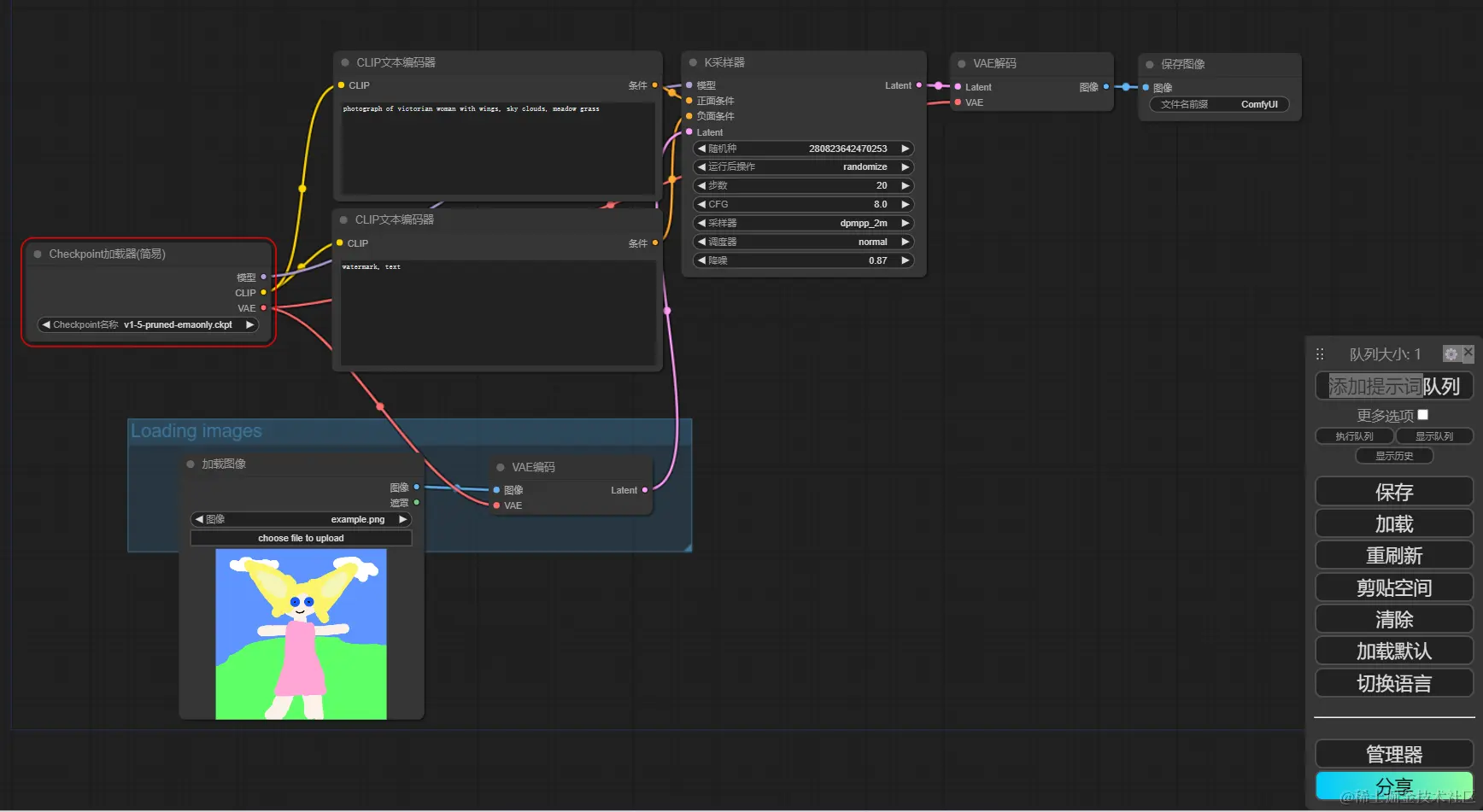Increase 步数 steps with the right arrow
The width and height of the screenshot is (1483, 812).
[x=906, y=185]
